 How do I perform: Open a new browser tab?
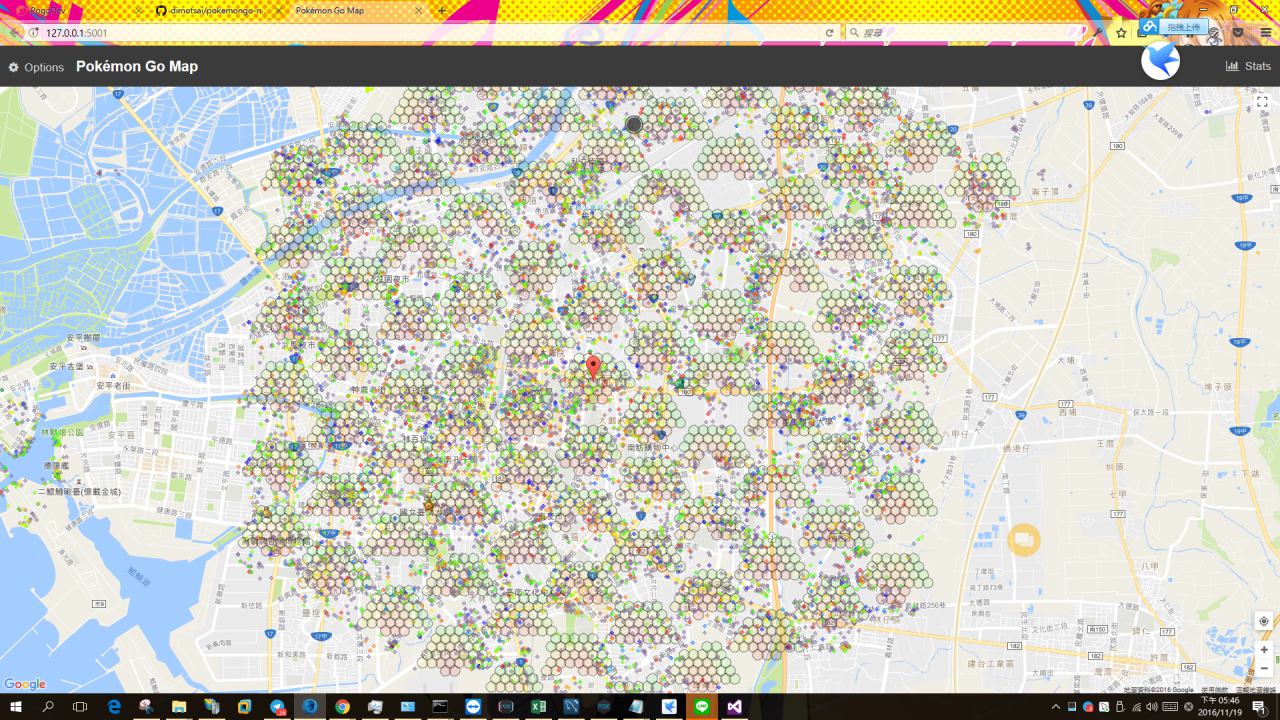tap(442, 10)
